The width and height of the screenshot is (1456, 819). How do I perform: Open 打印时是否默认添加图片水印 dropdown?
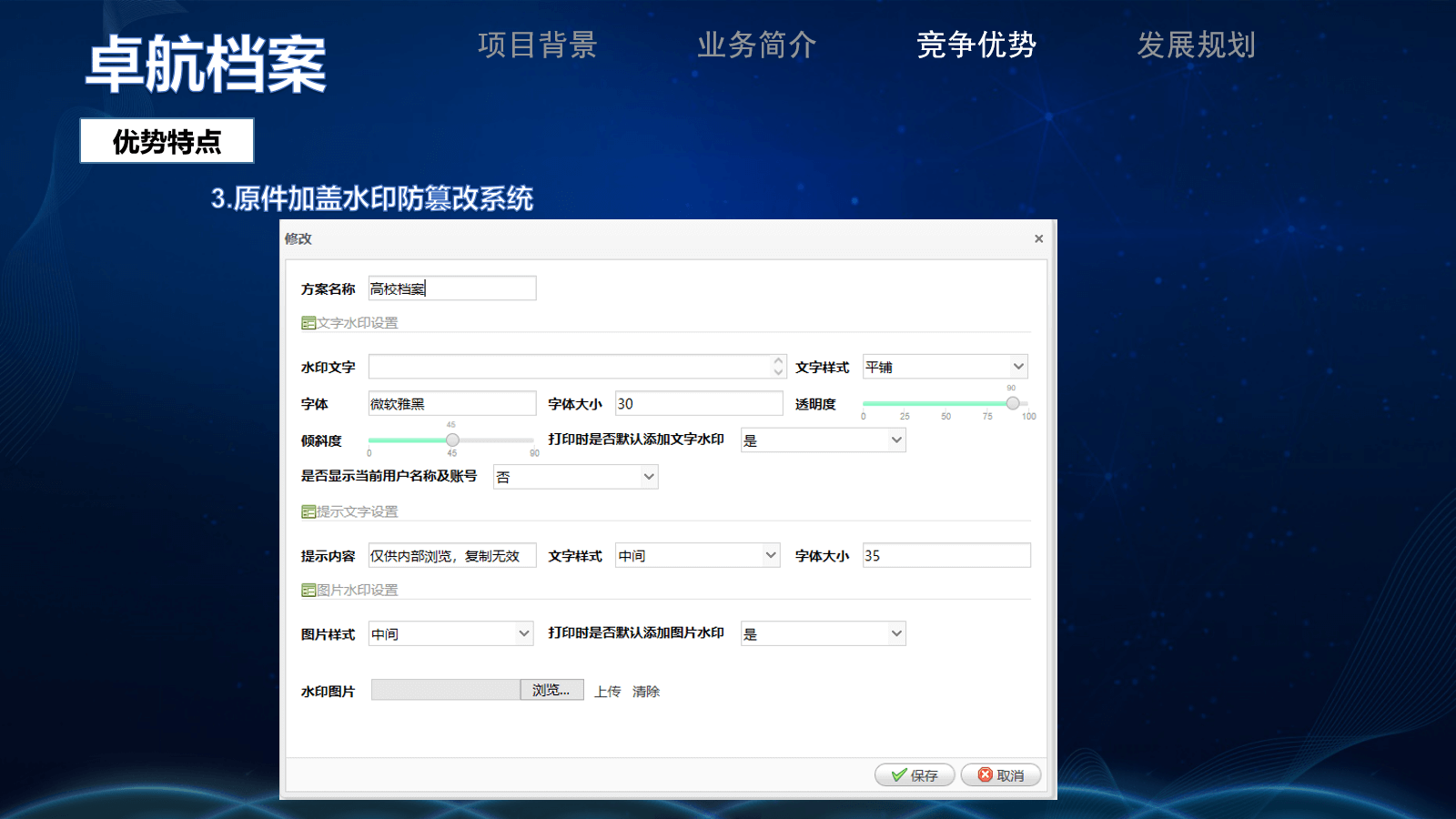(x=823, y=633)
